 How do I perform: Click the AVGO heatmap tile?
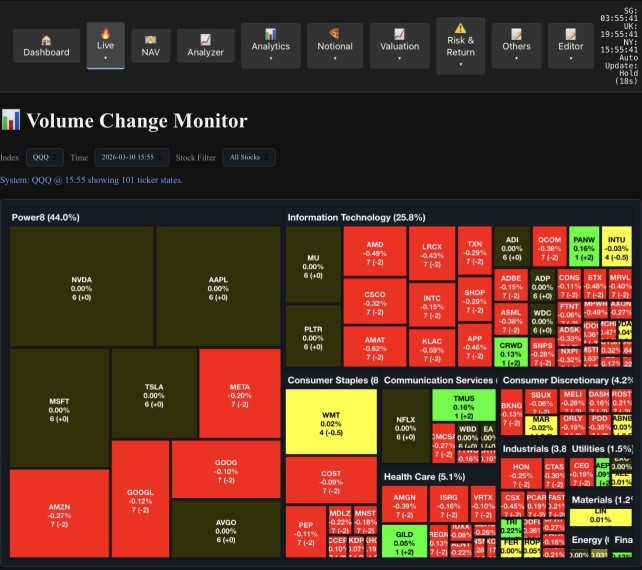click(x=226, y=529)
